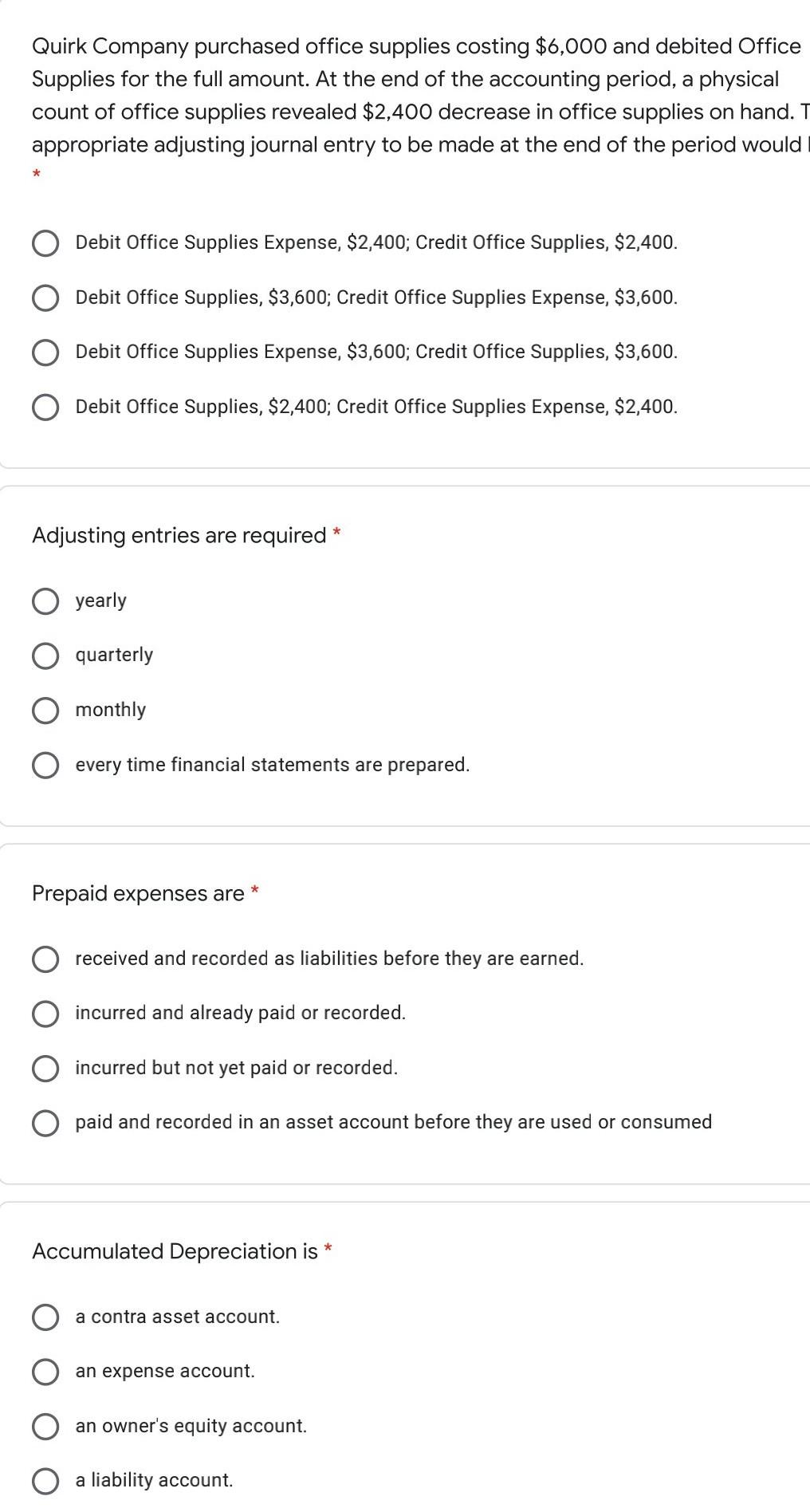Select "Debit Office Supplies, $2,400" option

(45, 407)
